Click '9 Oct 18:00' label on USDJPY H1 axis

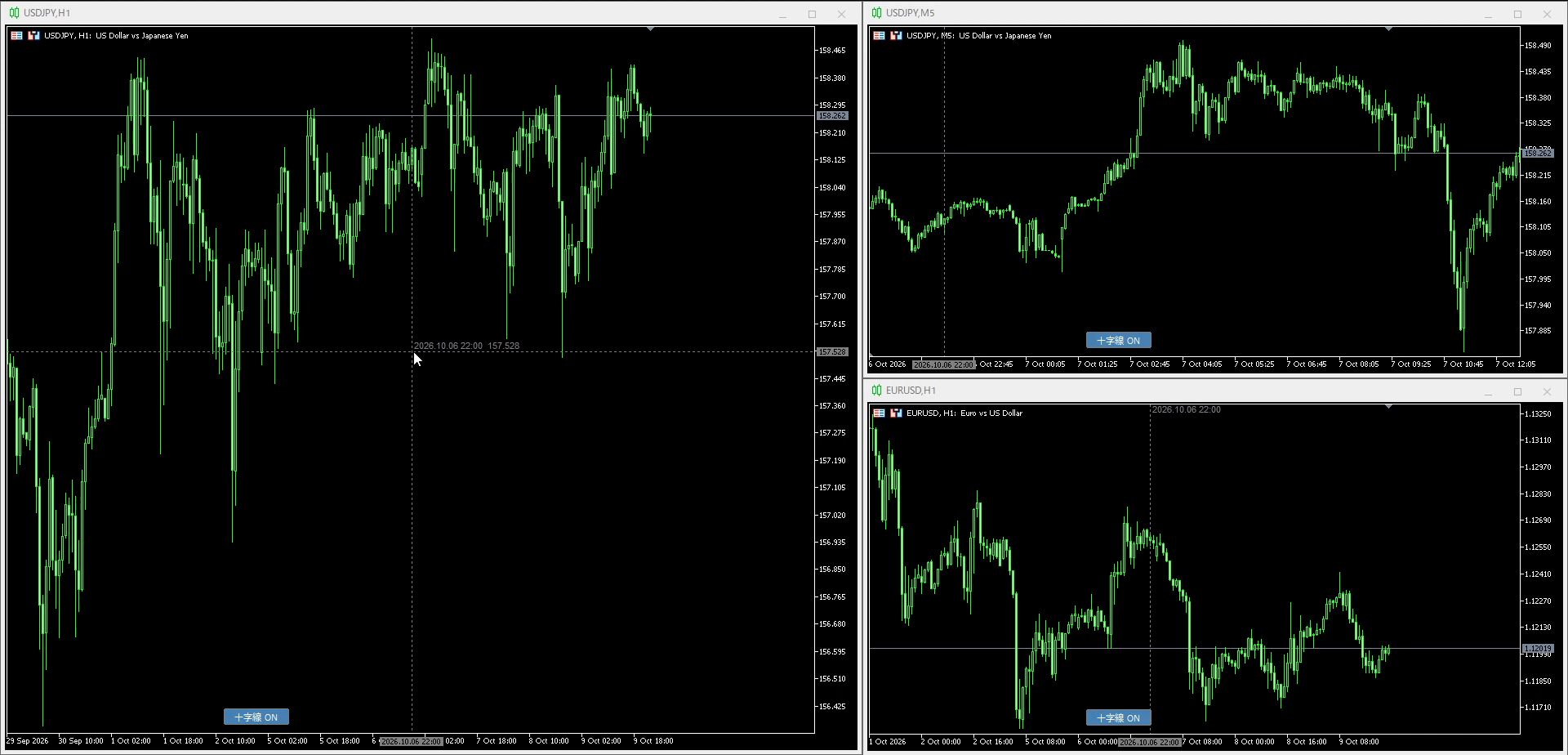coord(653,741)
